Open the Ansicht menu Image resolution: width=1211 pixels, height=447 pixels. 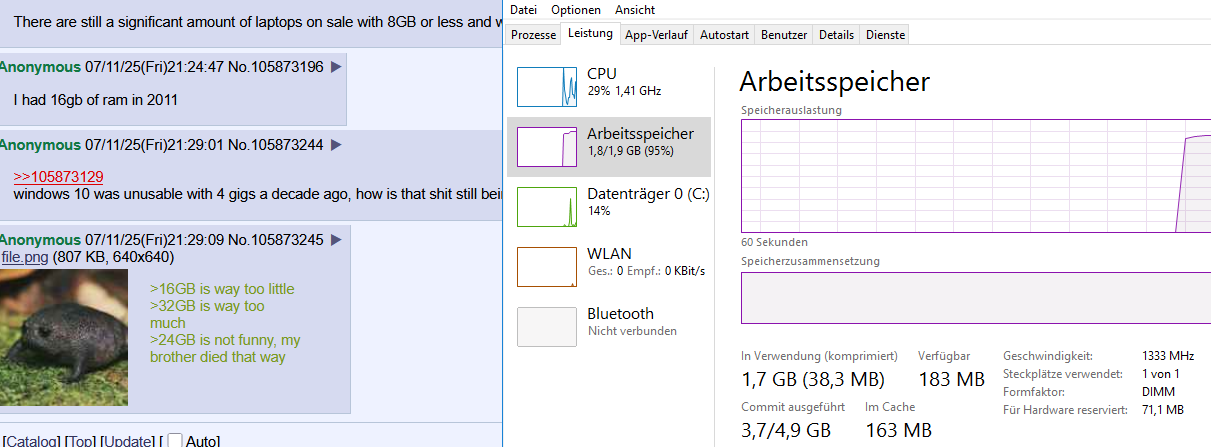point(635,10)
